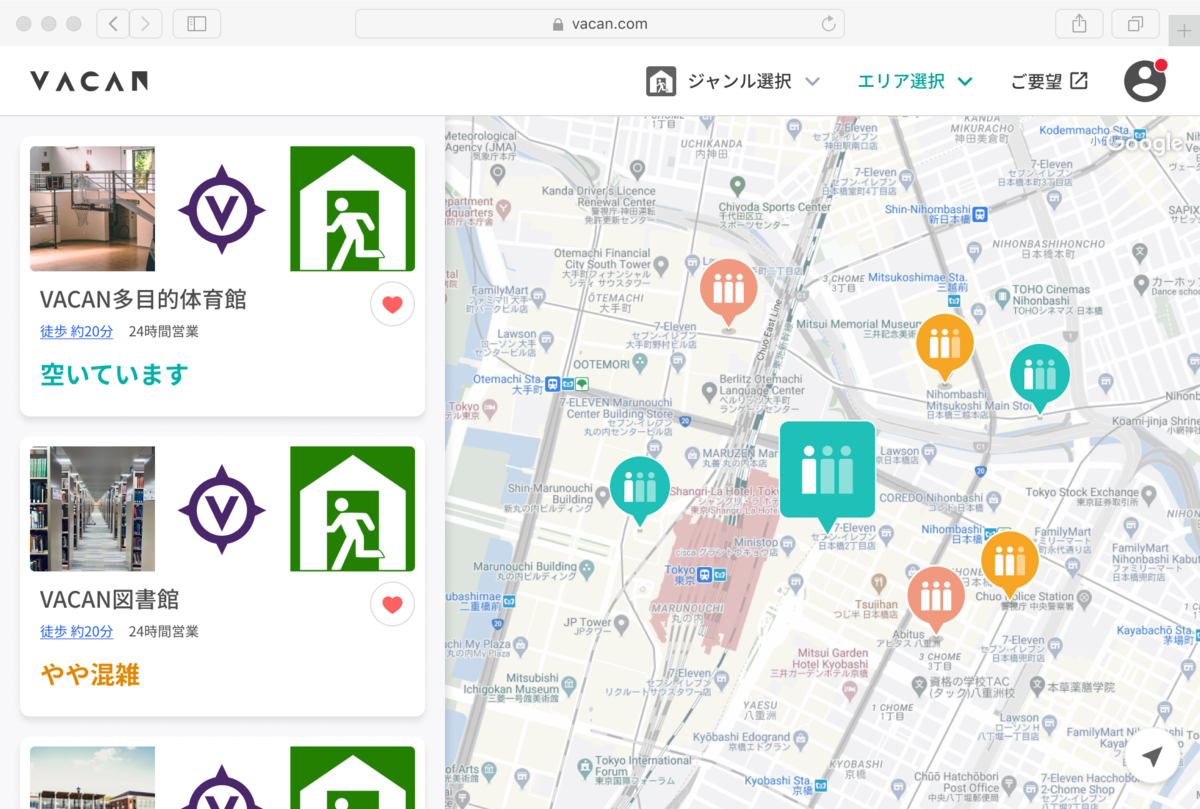Center map with the location arrow button
This screenshot has width=1200, height=809.
[x=1152, y=757]
